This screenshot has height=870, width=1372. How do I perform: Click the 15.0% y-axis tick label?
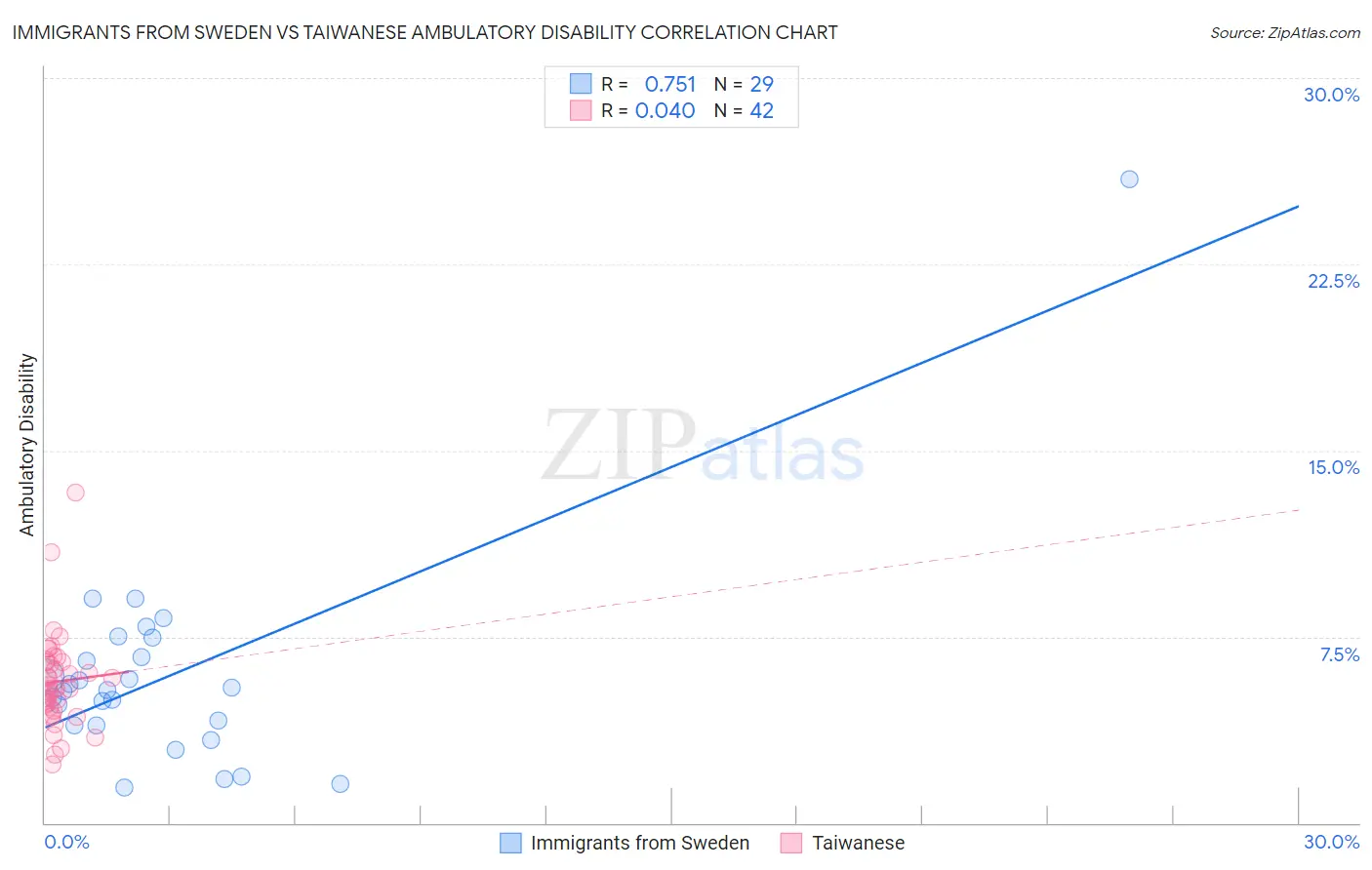(x=1333, y=467)
